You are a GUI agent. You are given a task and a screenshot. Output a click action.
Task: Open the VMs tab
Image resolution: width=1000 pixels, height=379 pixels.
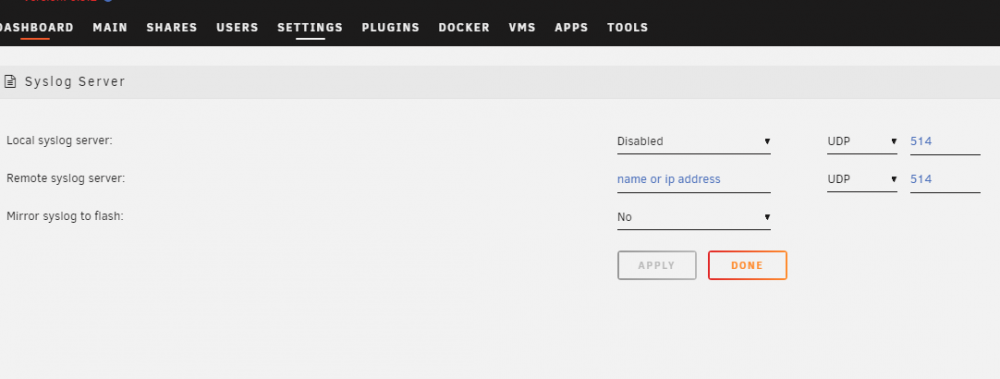point(522,27)
